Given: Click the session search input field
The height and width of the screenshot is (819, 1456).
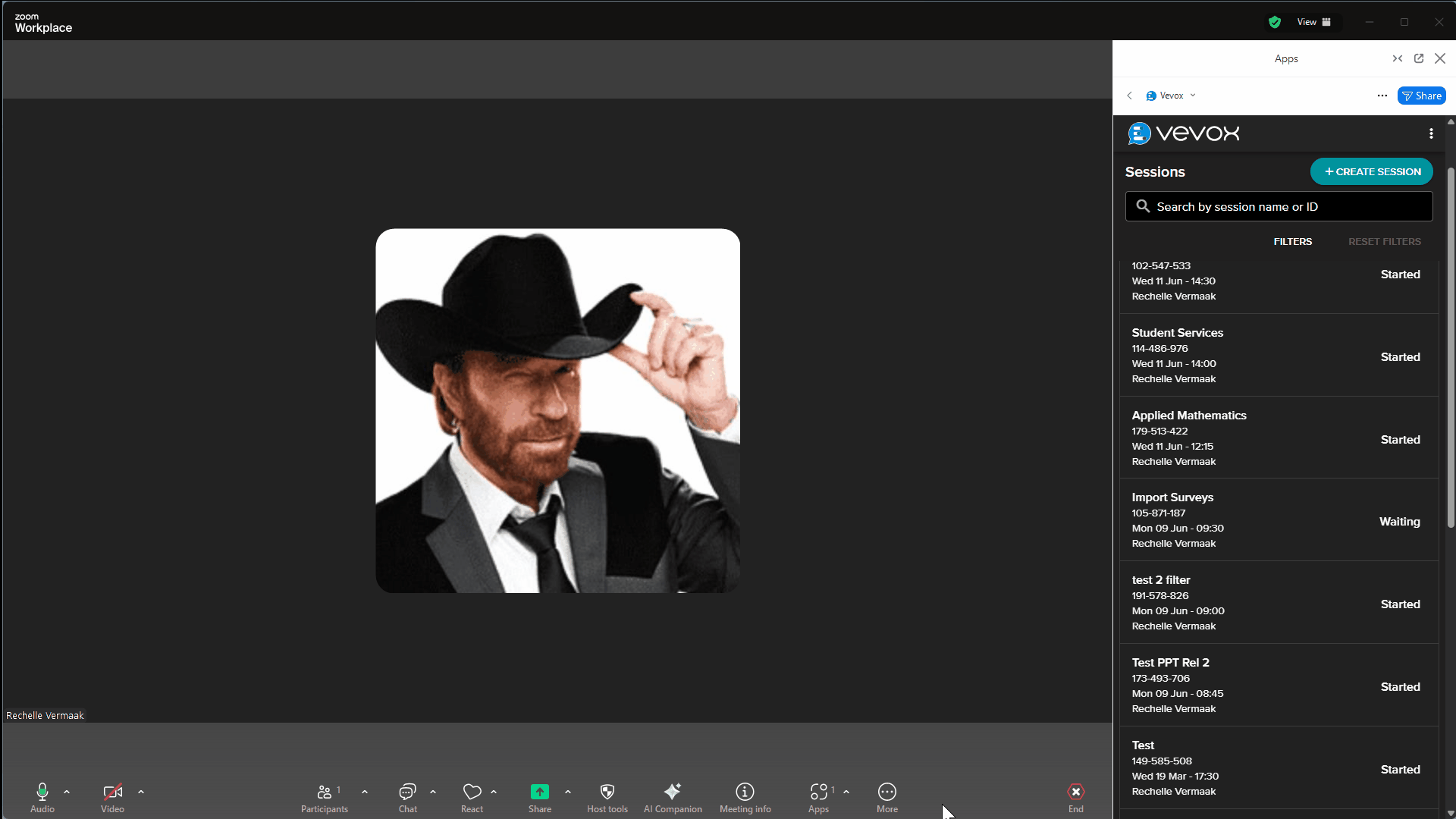Looking at the screenshot, I should [1279, 206].
